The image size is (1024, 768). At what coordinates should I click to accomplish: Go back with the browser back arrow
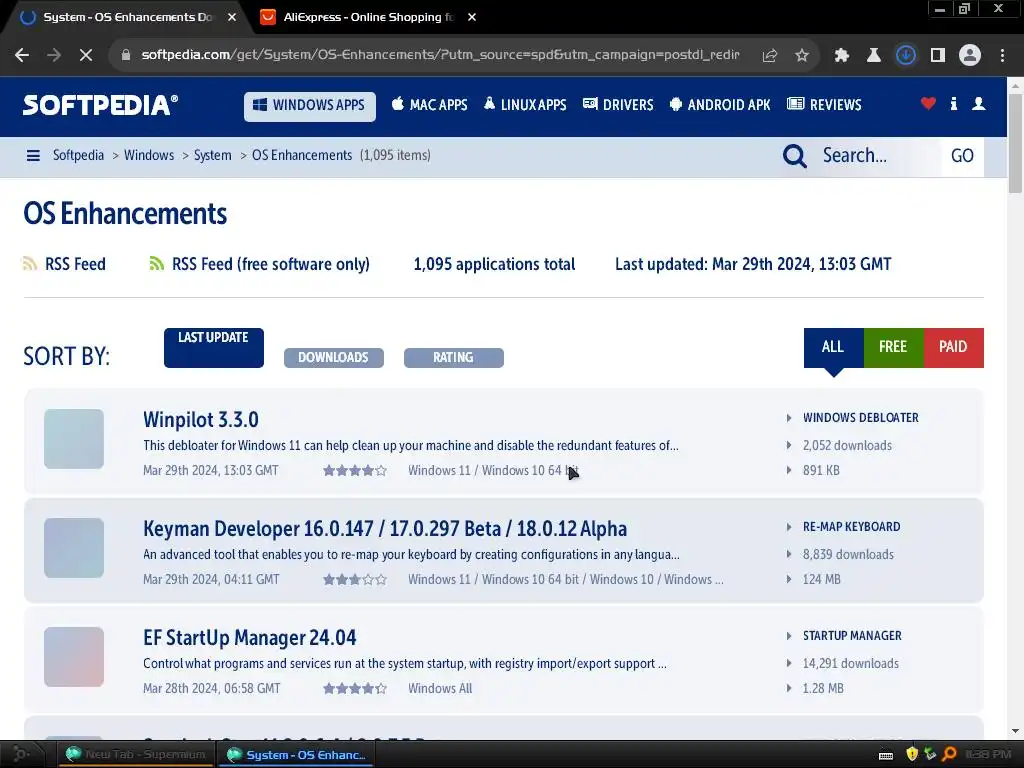[22, 56]
